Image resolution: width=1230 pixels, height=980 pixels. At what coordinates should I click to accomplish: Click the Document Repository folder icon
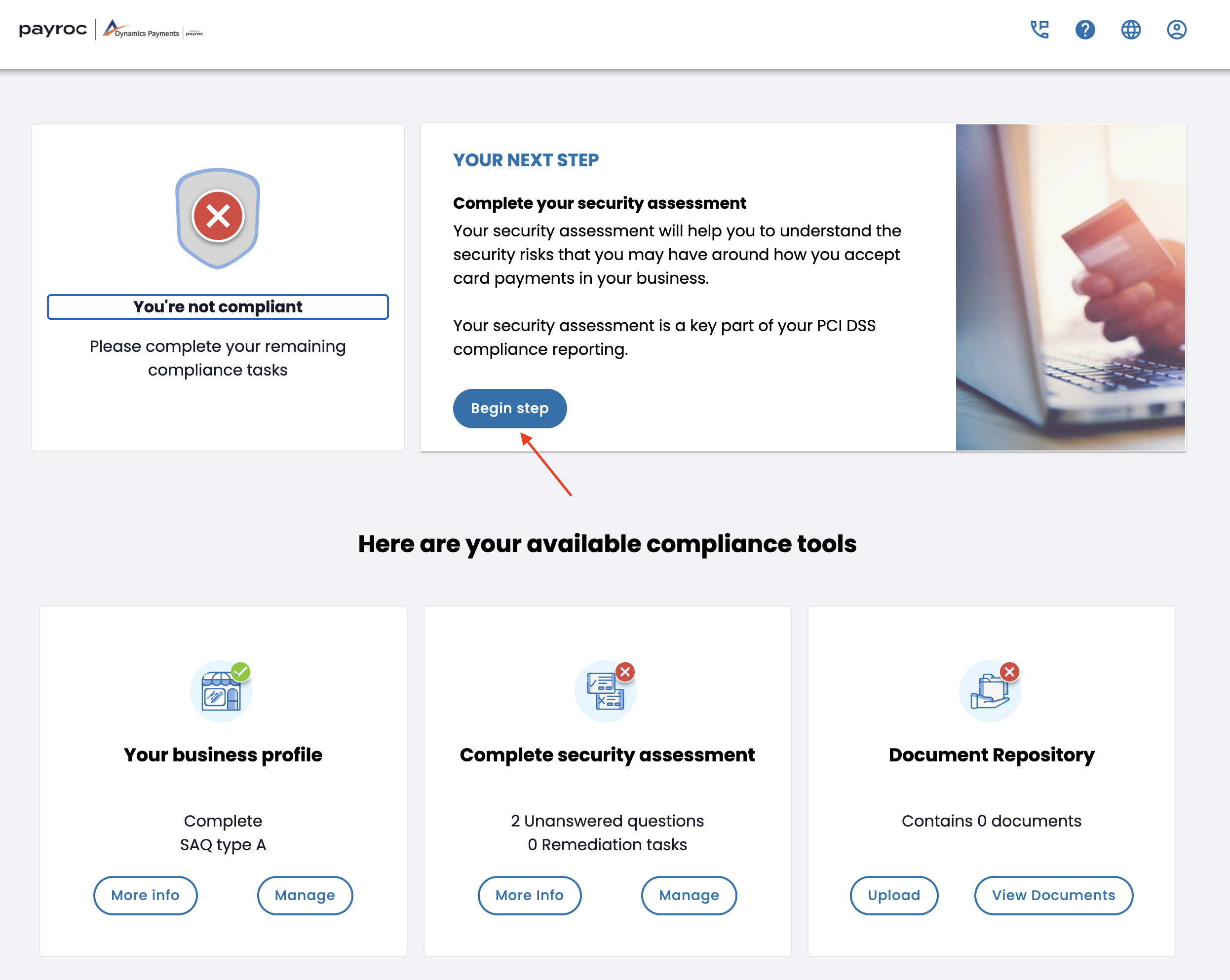(990, 691)
